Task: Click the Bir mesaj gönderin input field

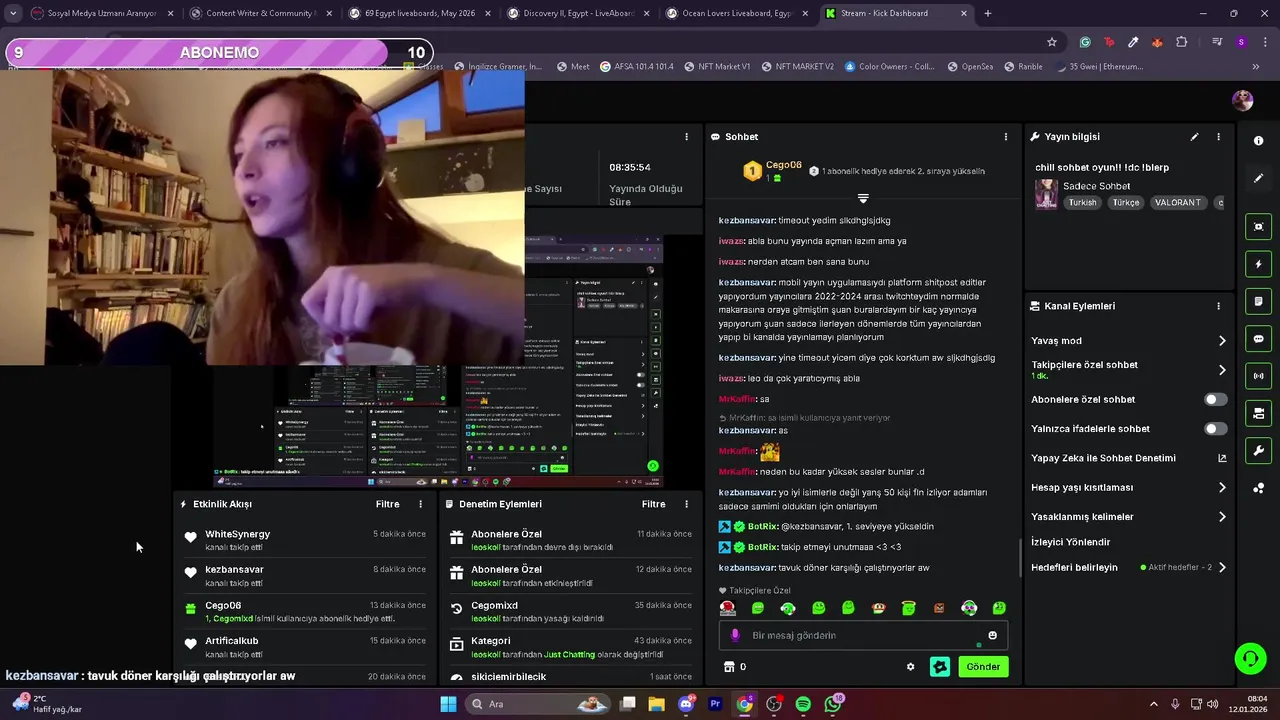Action: 862,635
